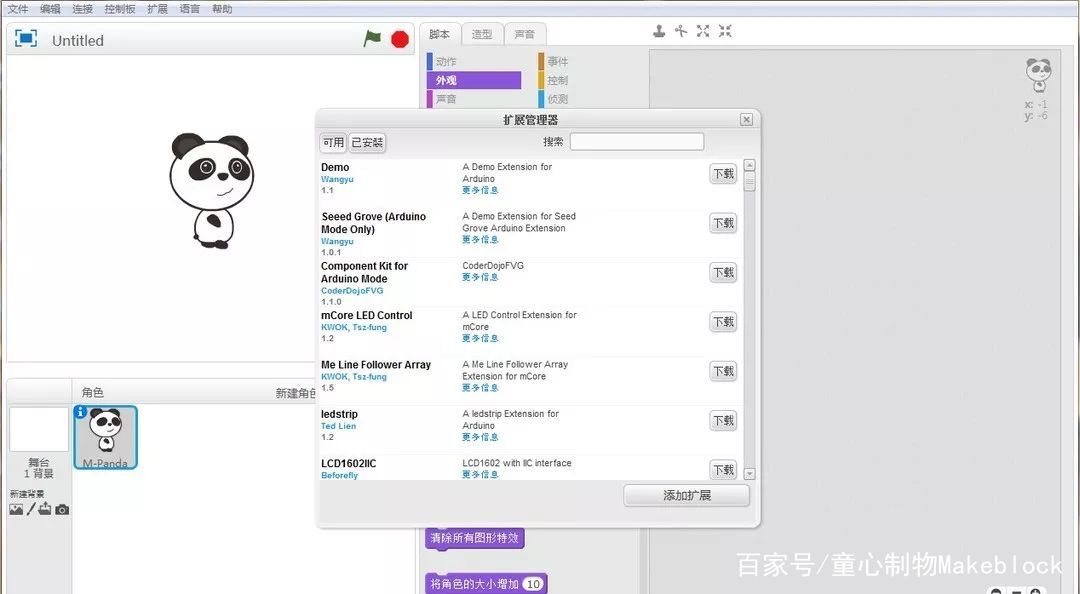Click the extension list scroll-up arrow

(749, 165)
